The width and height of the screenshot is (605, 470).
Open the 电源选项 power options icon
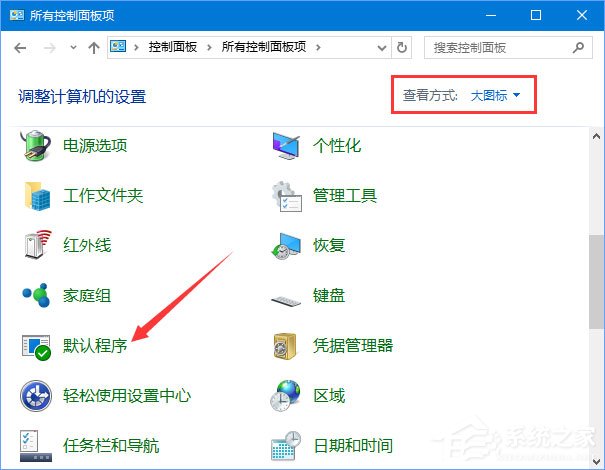click(x=37, y=146)
